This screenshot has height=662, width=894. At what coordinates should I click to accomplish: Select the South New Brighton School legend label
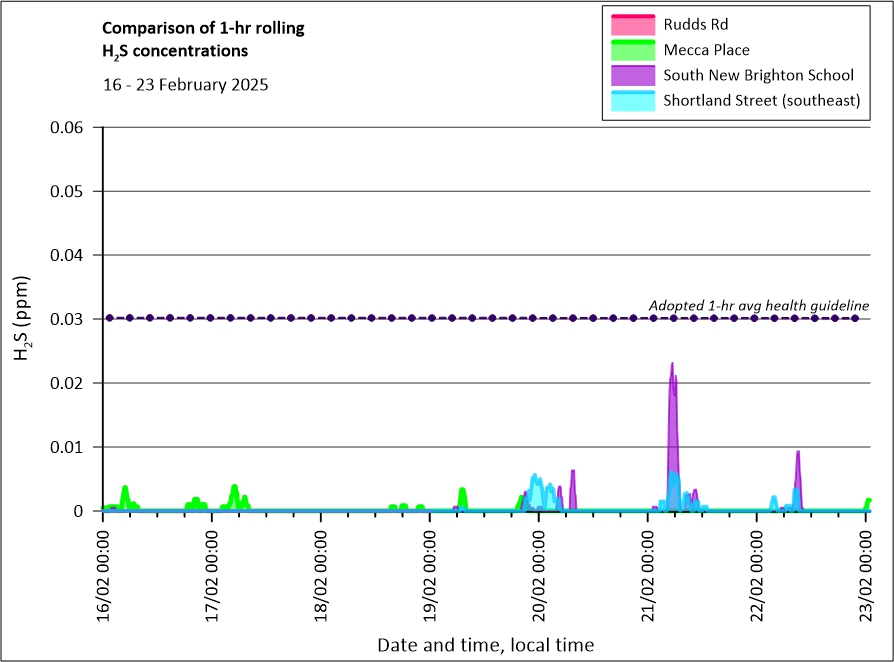[x=758, y=75]
